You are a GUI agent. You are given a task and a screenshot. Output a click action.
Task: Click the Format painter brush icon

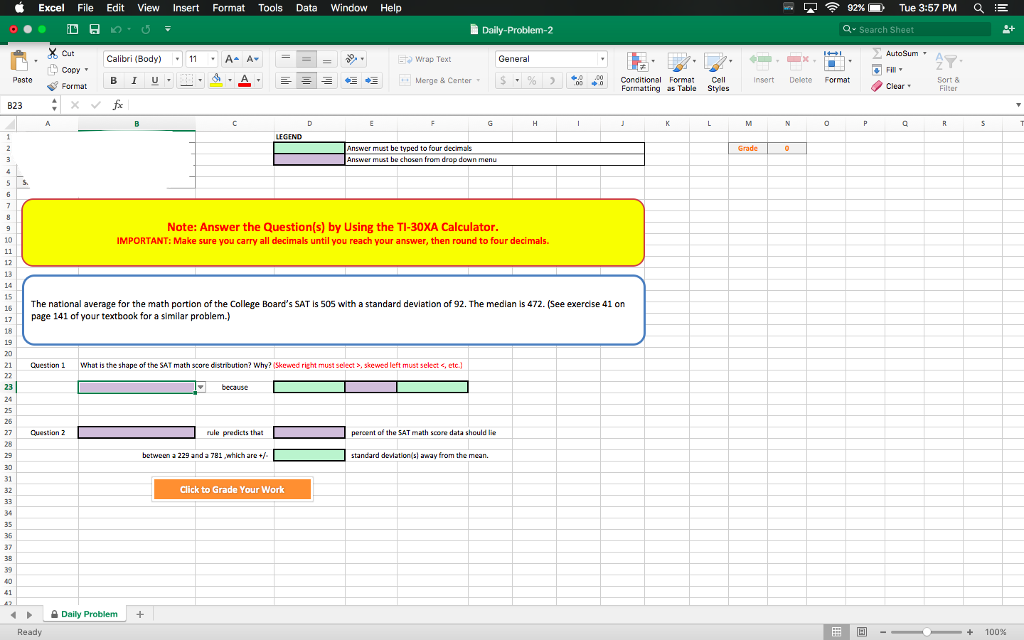click(52, 86)
